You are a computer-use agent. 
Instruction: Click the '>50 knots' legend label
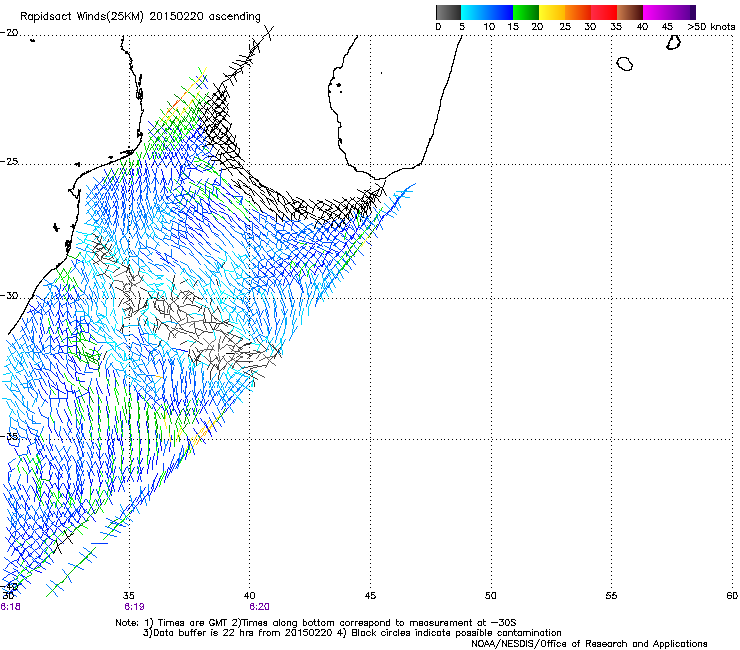711,27
